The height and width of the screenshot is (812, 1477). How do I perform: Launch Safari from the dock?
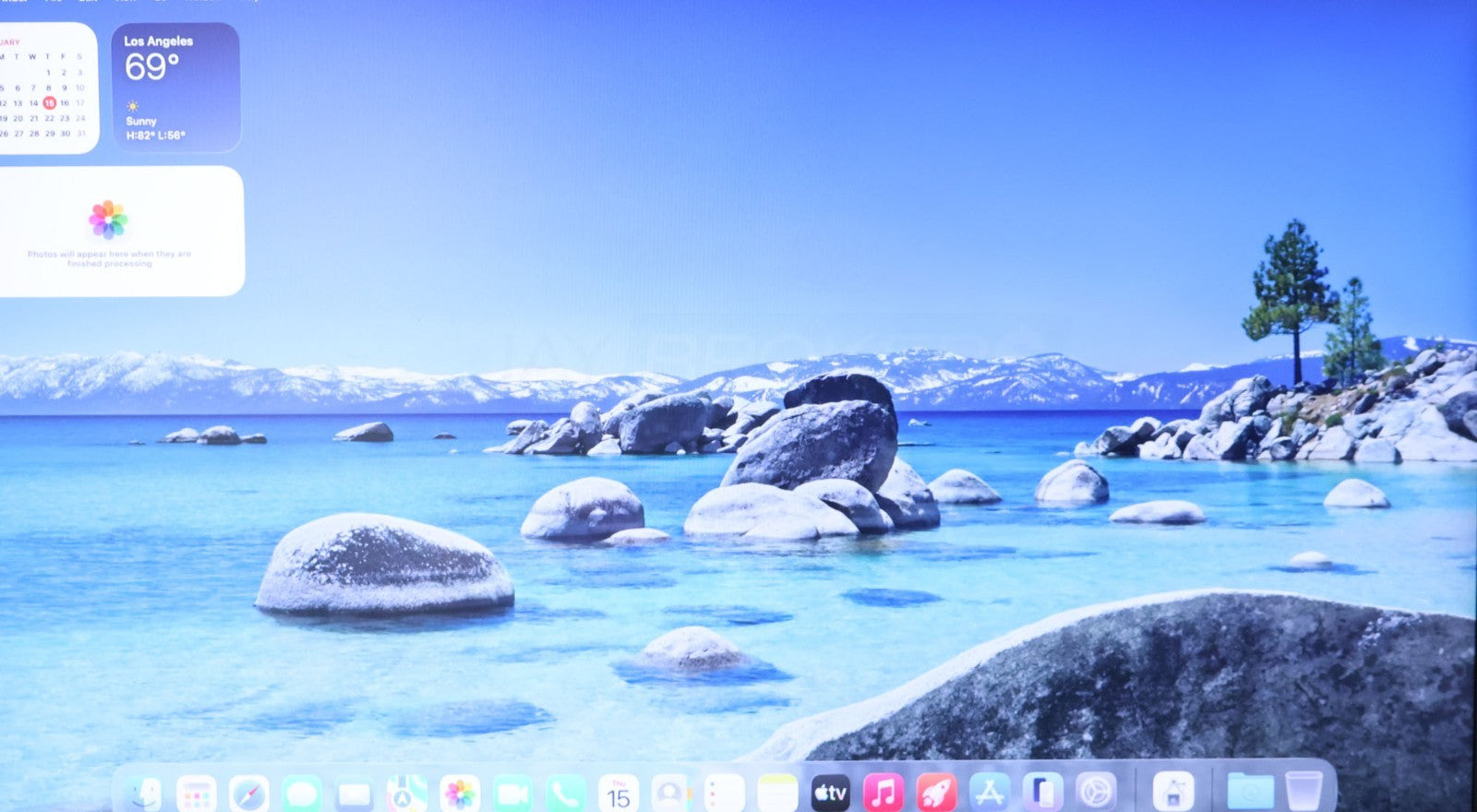[249, 794]
